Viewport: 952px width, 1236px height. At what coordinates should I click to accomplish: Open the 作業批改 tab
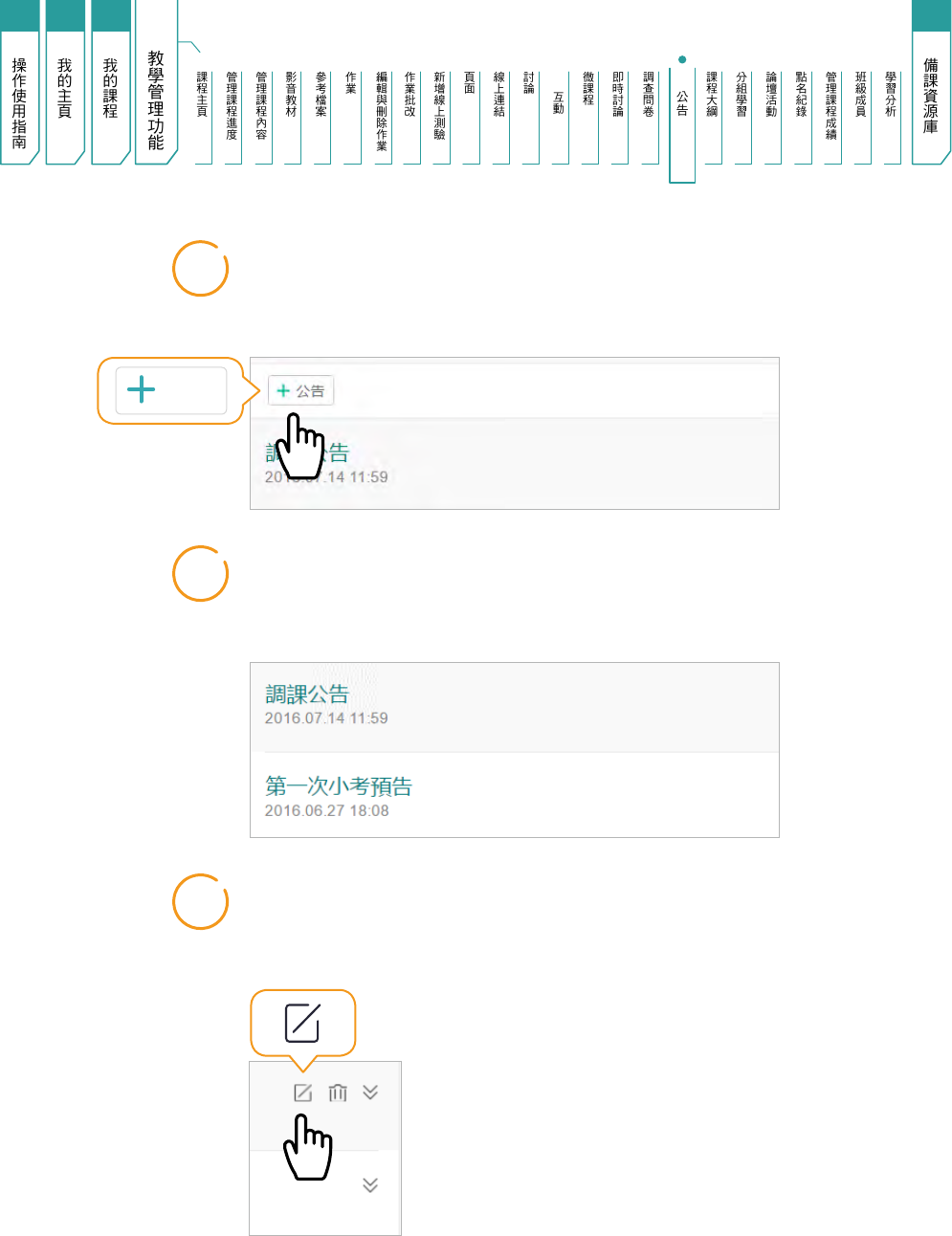[x=410, y=96]
